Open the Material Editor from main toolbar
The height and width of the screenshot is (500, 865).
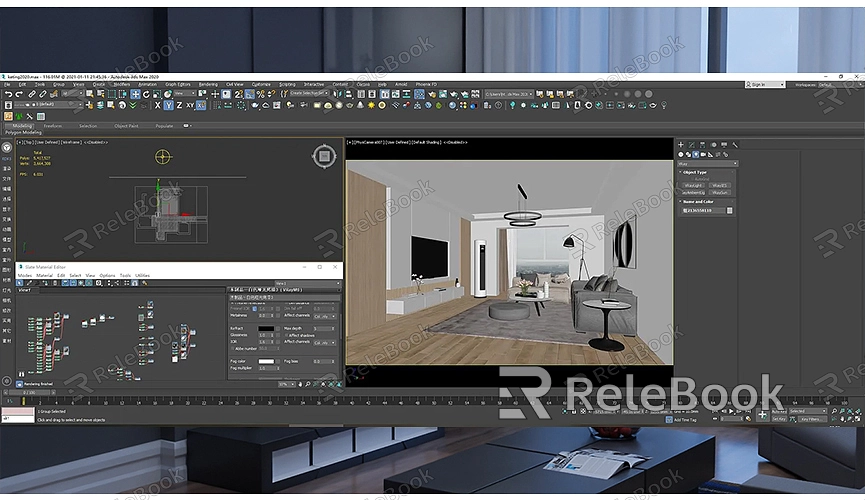[x=419, y=94]
